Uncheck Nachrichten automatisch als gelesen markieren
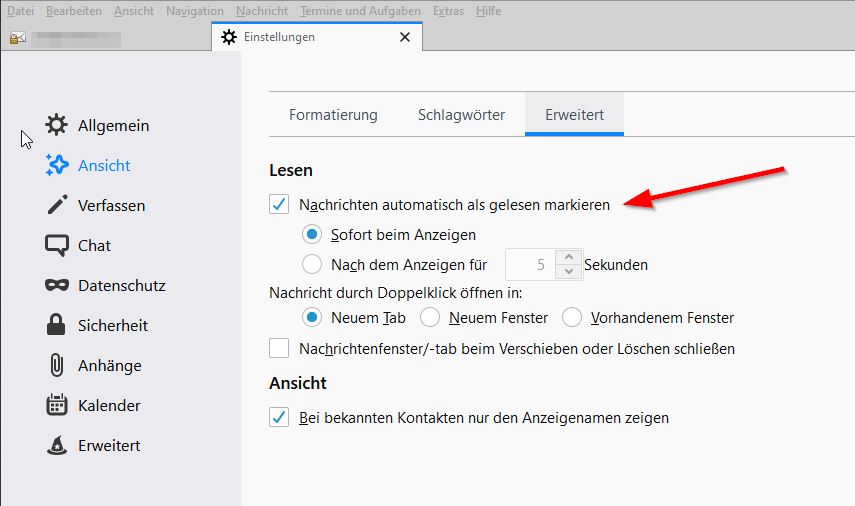 click(x=279, y=204)
